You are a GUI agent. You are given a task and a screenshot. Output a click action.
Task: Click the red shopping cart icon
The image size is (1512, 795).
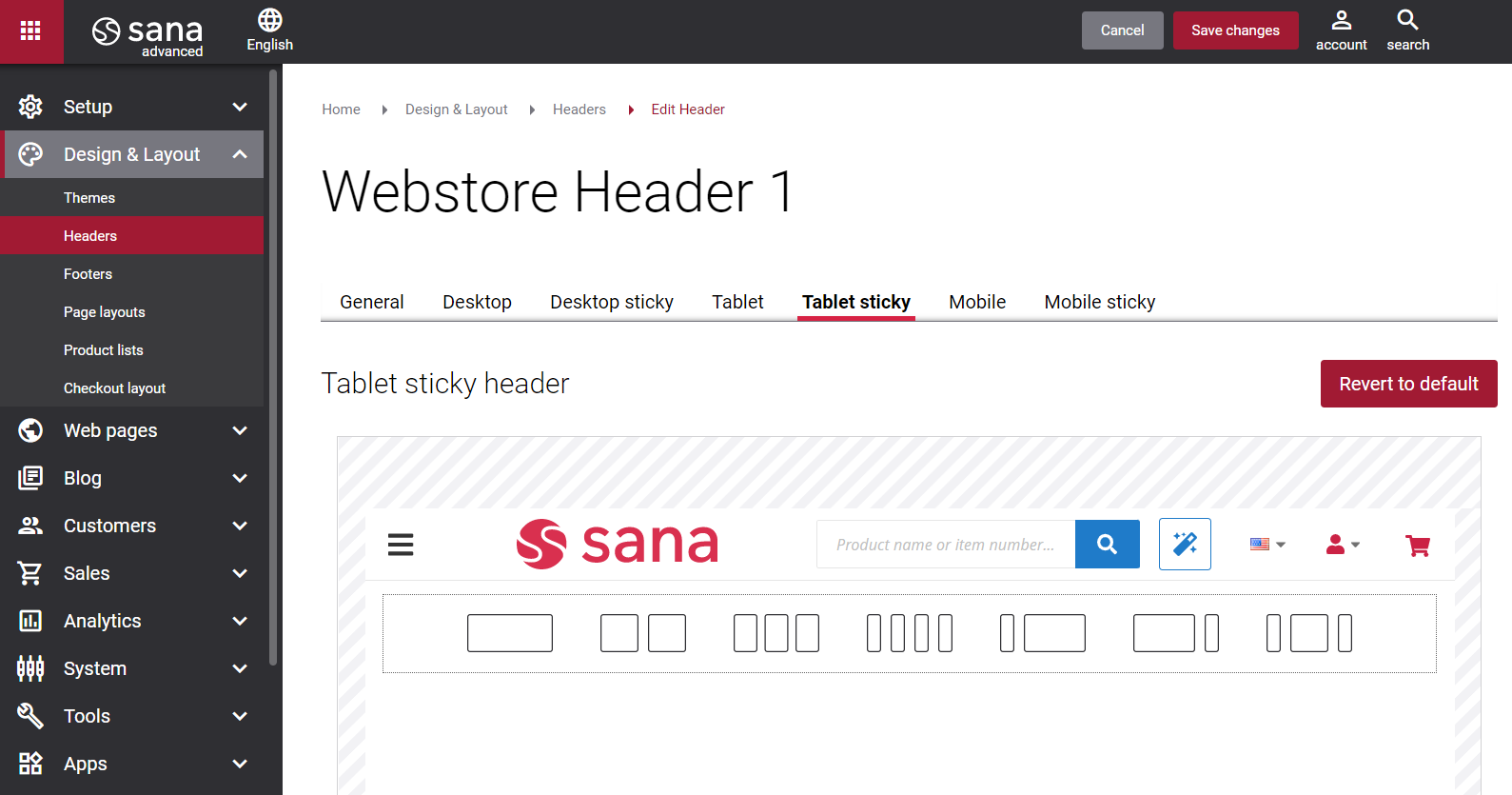pos(1418,545)
